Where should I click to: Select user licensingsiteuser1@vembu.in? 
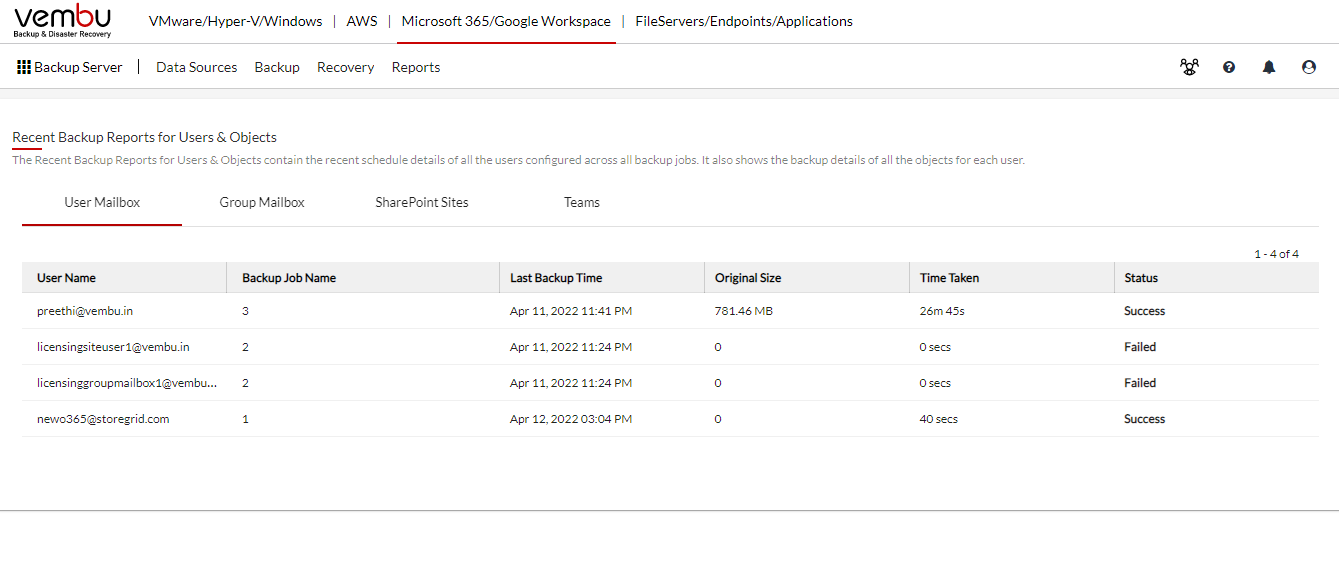pos(113,347)
